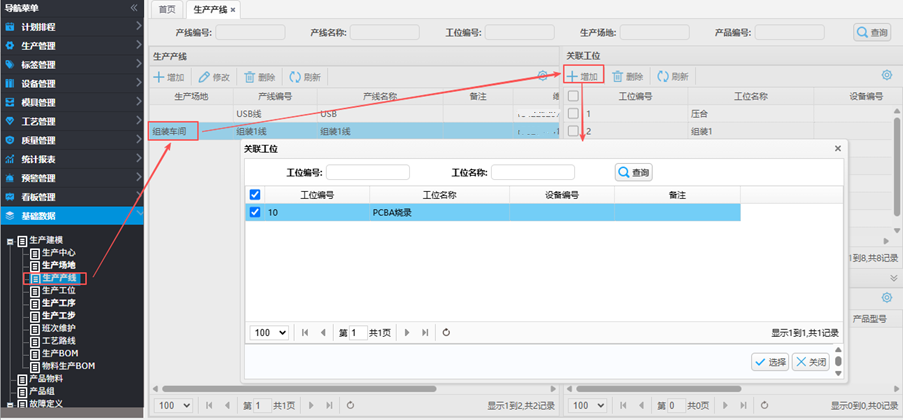Focus dialog 工位编号 input field
This screenshot has height=420, width=903.
tap(368, 172)
